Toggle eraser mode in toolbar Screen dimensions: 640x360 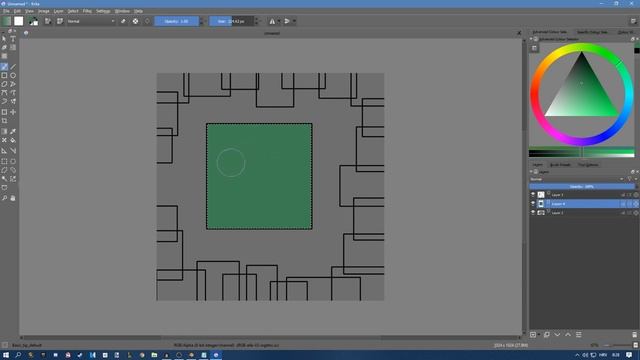pos(123,21)
